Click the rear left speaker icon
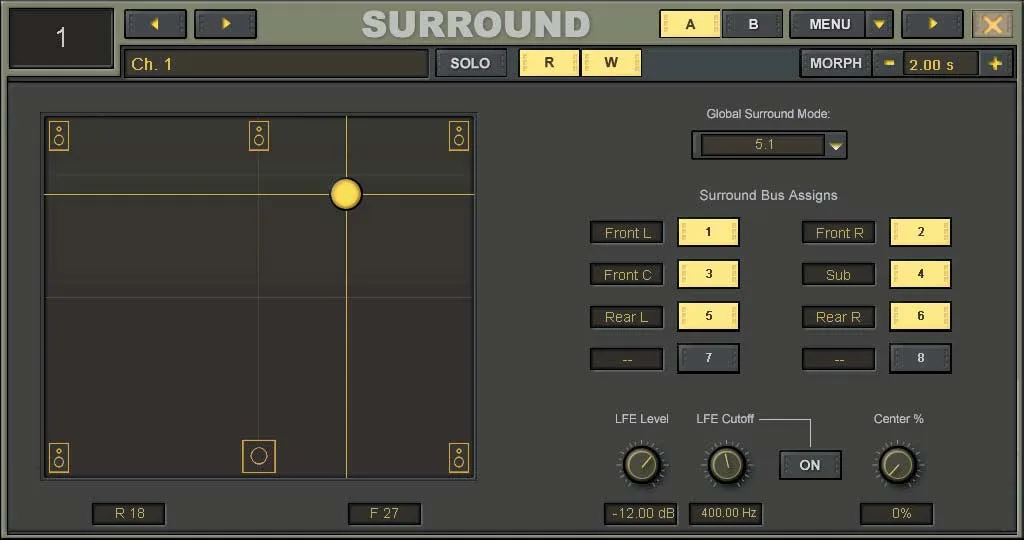The height and width of the screenshot is (540, 1024). tap(59, 458)
